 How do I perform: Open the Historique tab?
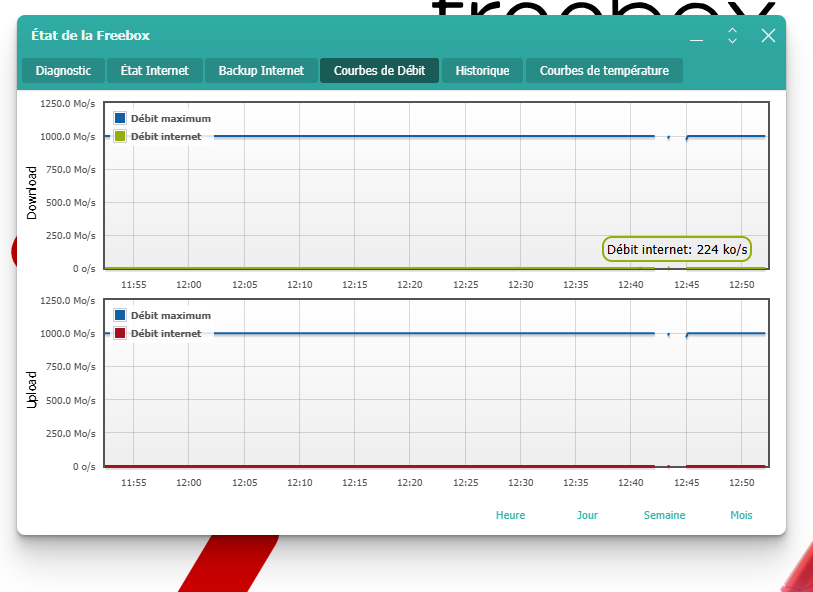(x=482, y=71)
